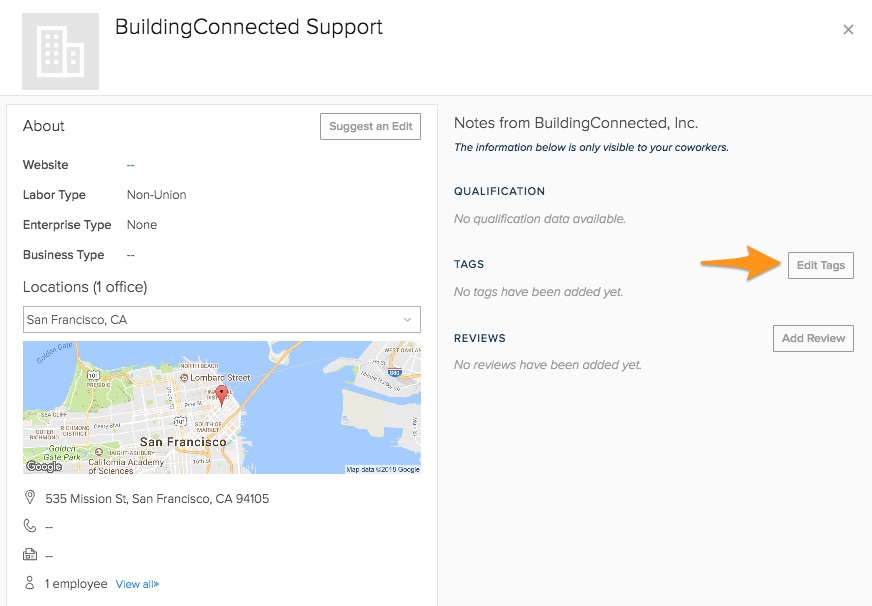Click the orange arrow pointing to Edit Tags
This screenshot has height=606, width=872.
tap(739, 264)
